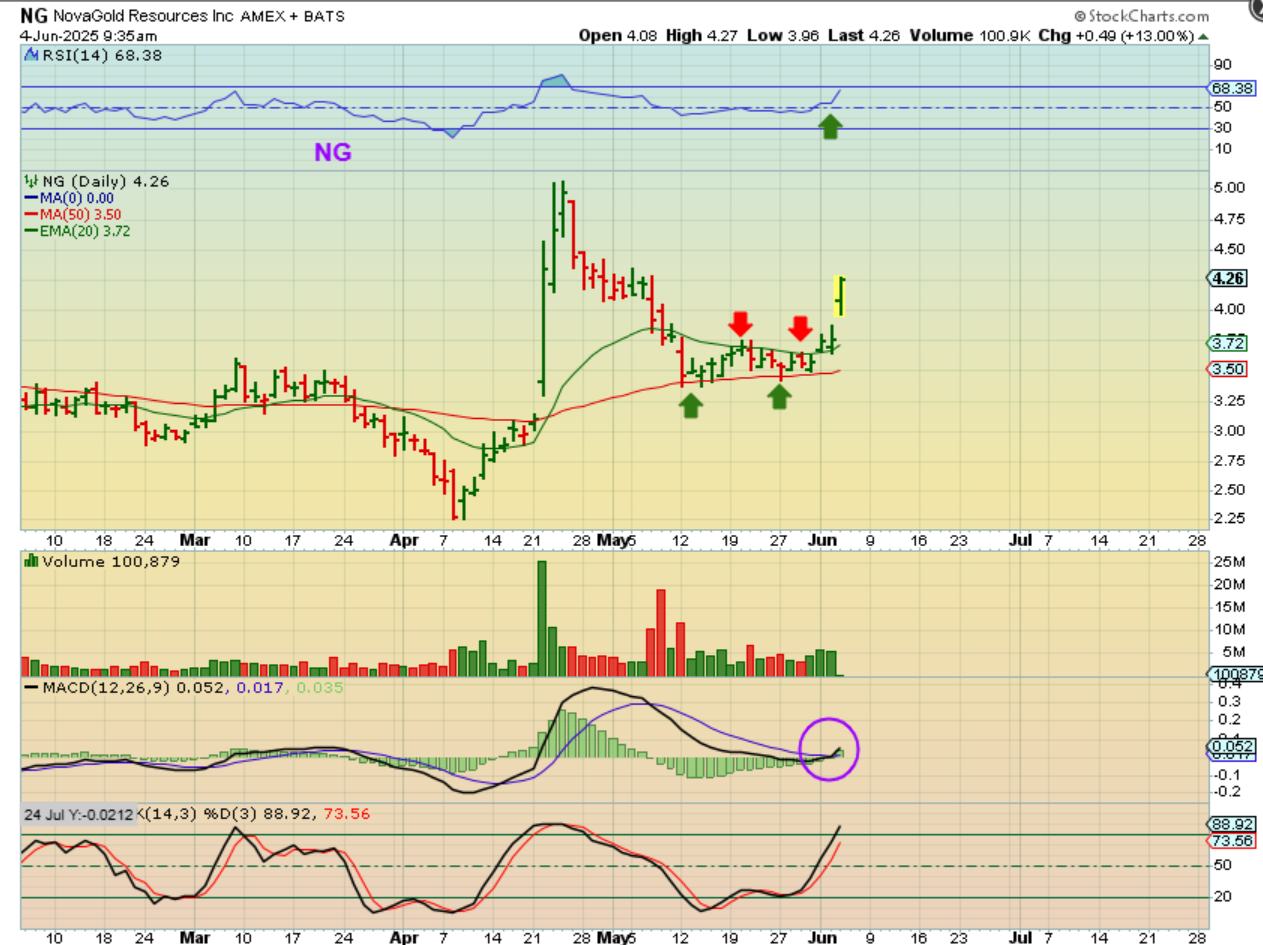Click the 25M volume axis label

pyautogui.click(x=1228, y=564)
